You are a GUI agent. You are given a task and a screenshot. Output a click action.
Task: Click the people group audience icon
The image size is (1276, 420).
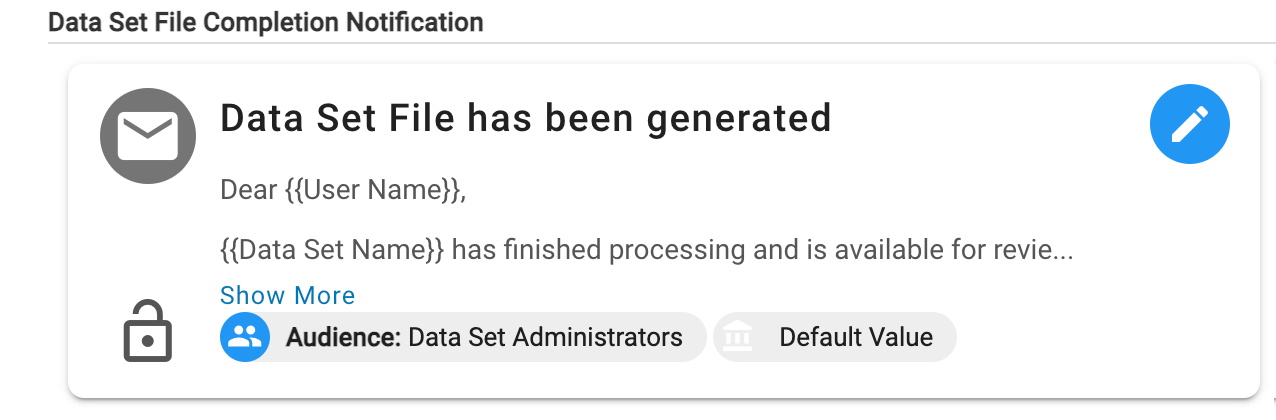pos(245,337)
